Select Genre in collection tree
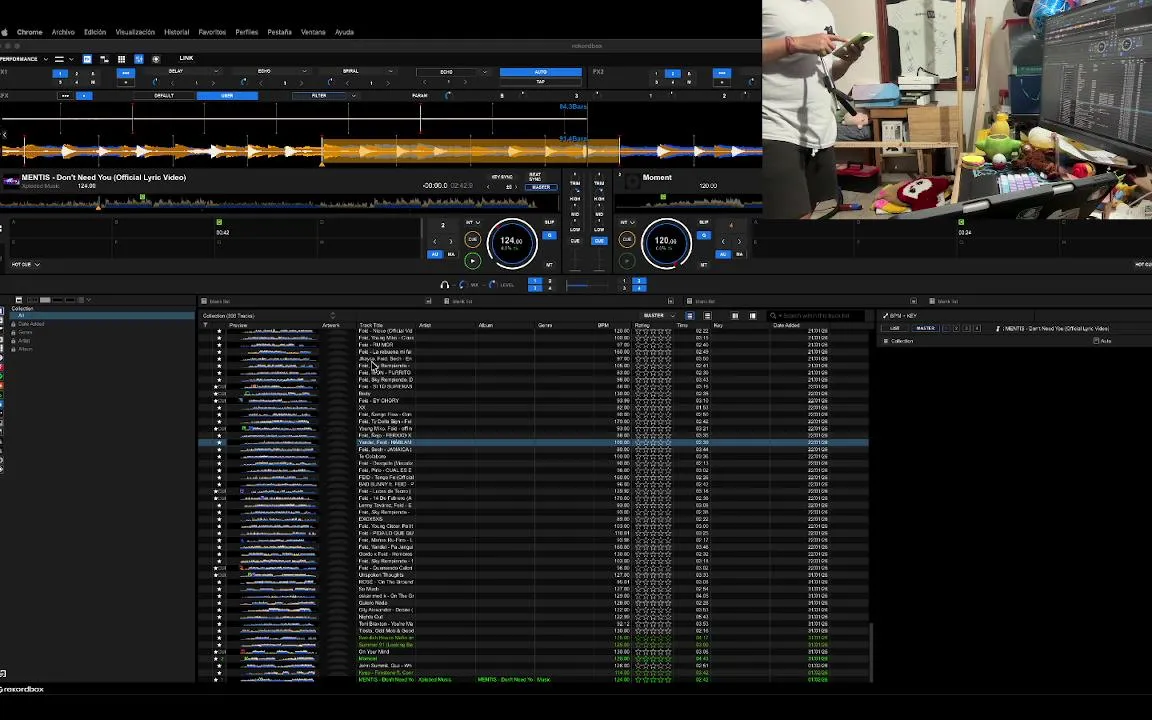1152x720 pixels. pos(26,332)
